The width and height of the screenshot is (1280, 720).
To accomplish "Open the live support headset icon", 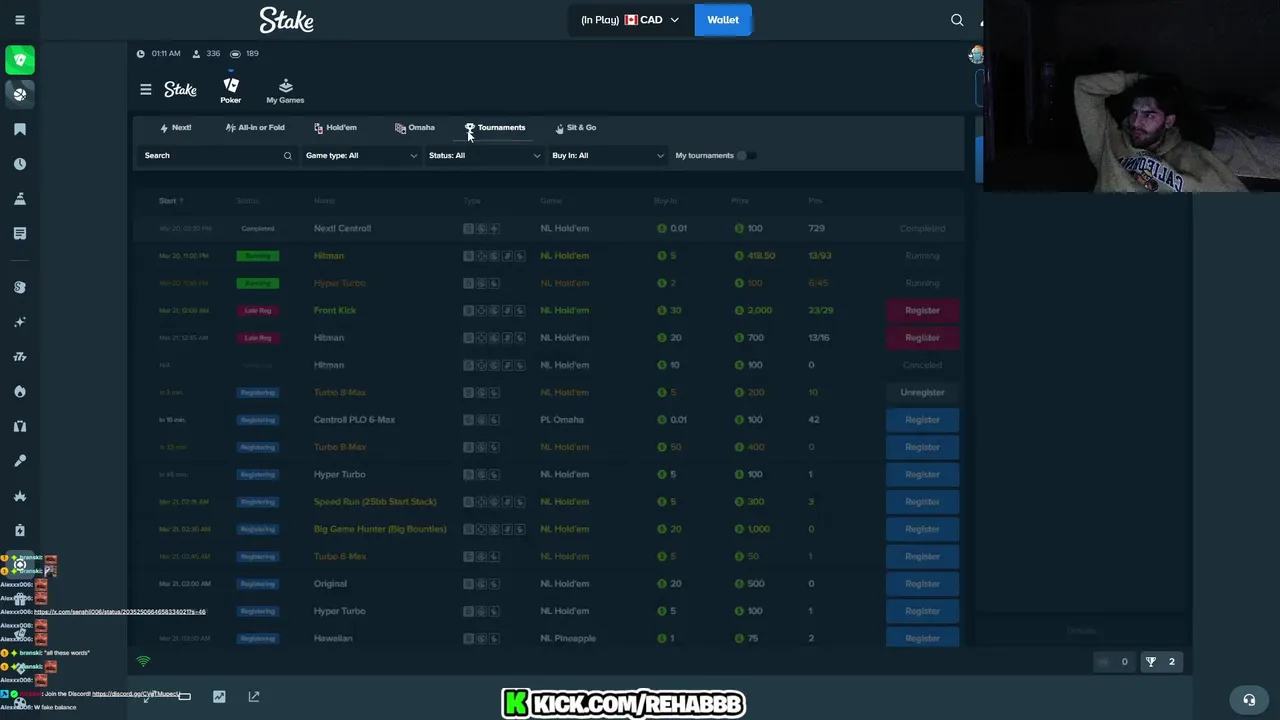I will click(x=1249, y=700).
